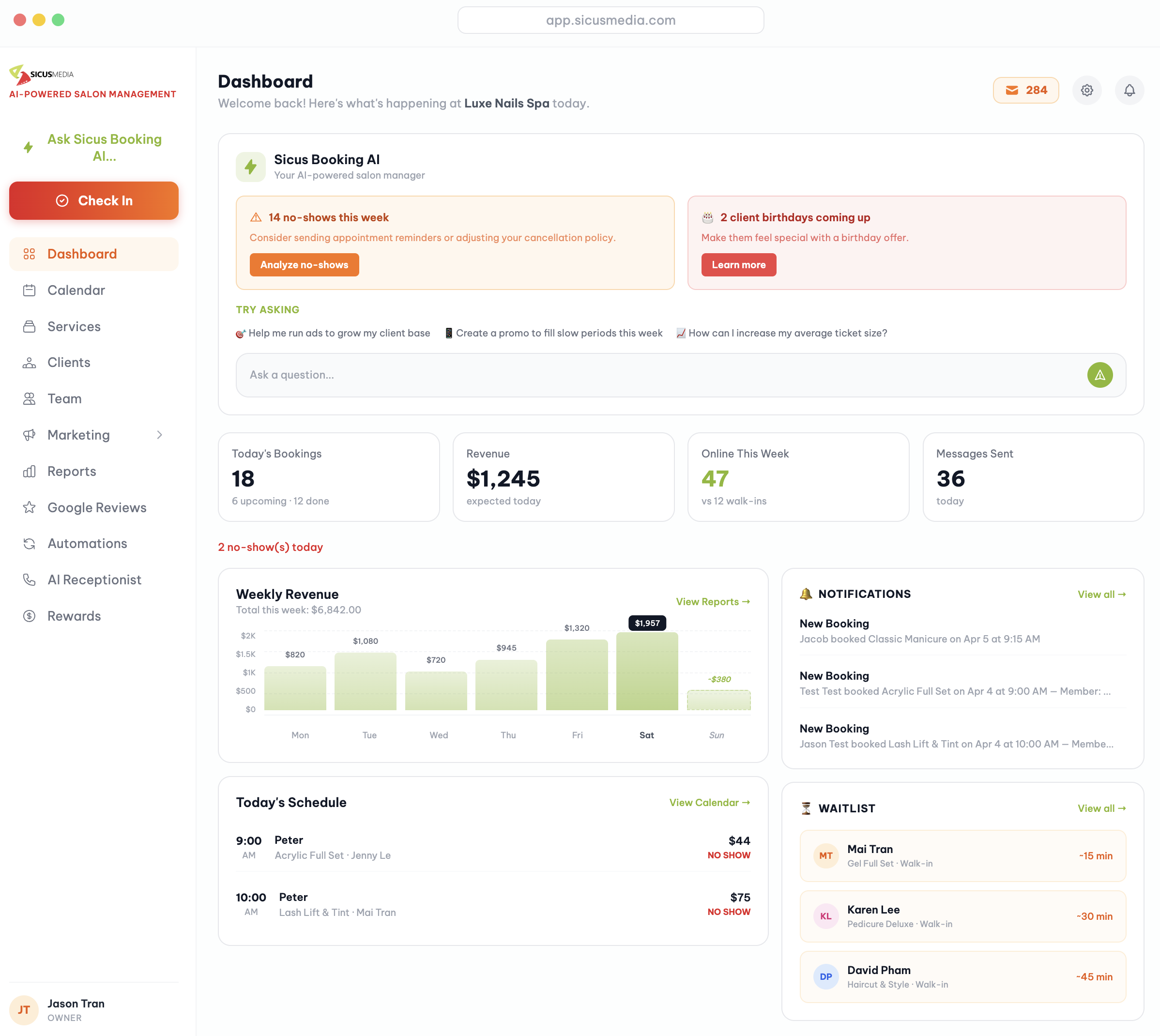
Task: Select Mai Tran's MT waitlist avatar
Action: click(x=825, y=855)
